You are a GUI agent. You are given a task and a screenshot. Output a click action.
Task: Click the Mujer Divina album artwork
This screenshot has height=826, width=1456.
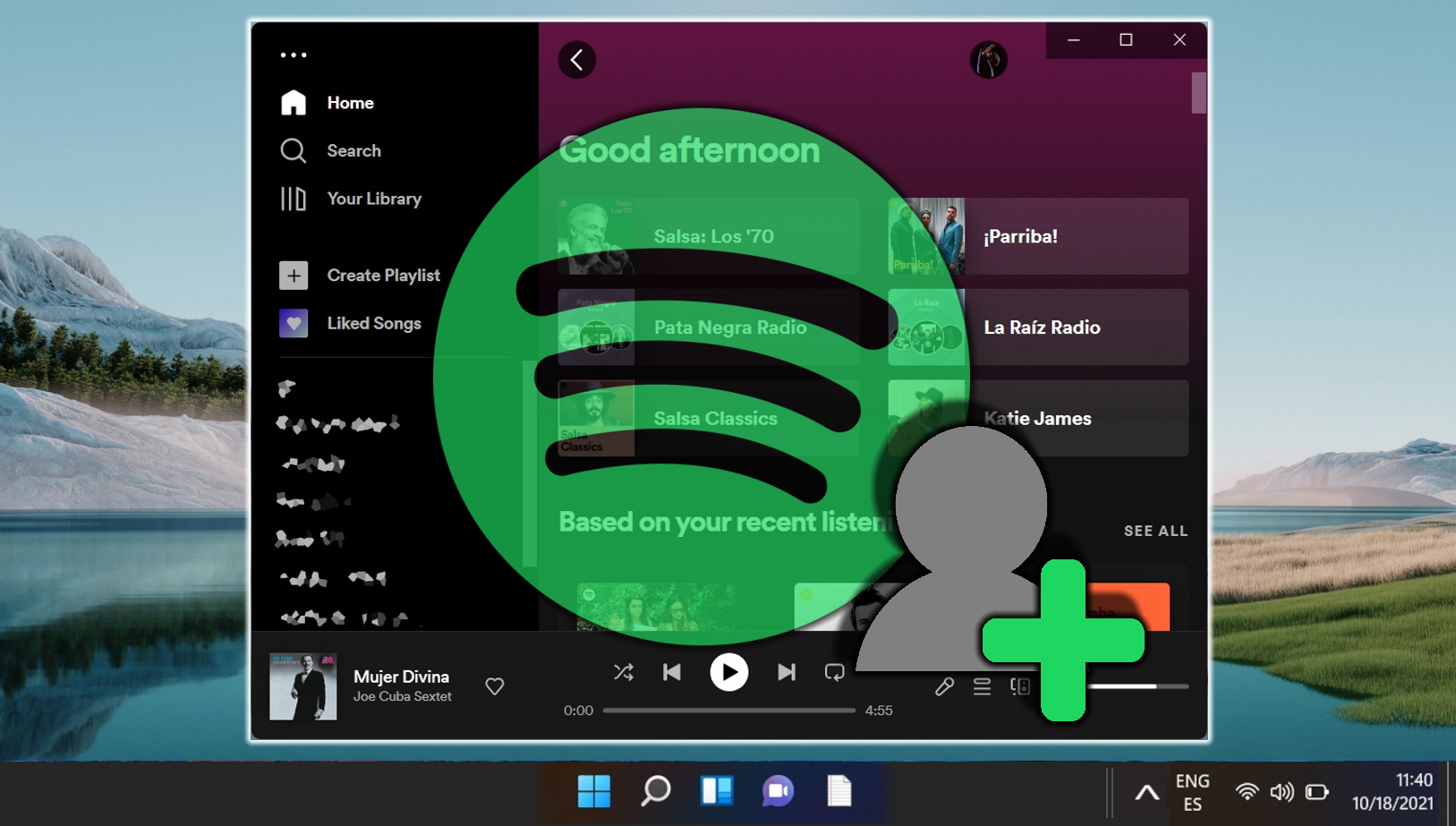[302, 685]
